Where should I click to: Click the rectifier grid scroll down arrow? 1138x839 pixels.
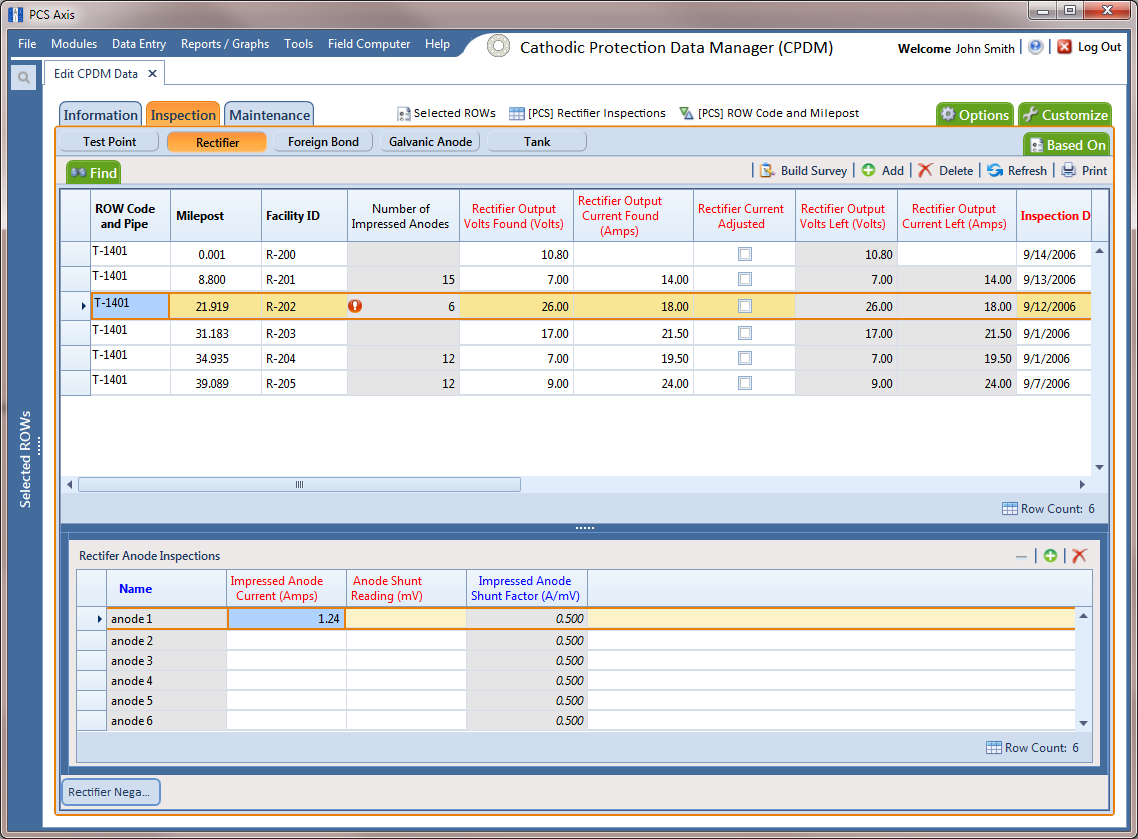tap(1100, 467)
